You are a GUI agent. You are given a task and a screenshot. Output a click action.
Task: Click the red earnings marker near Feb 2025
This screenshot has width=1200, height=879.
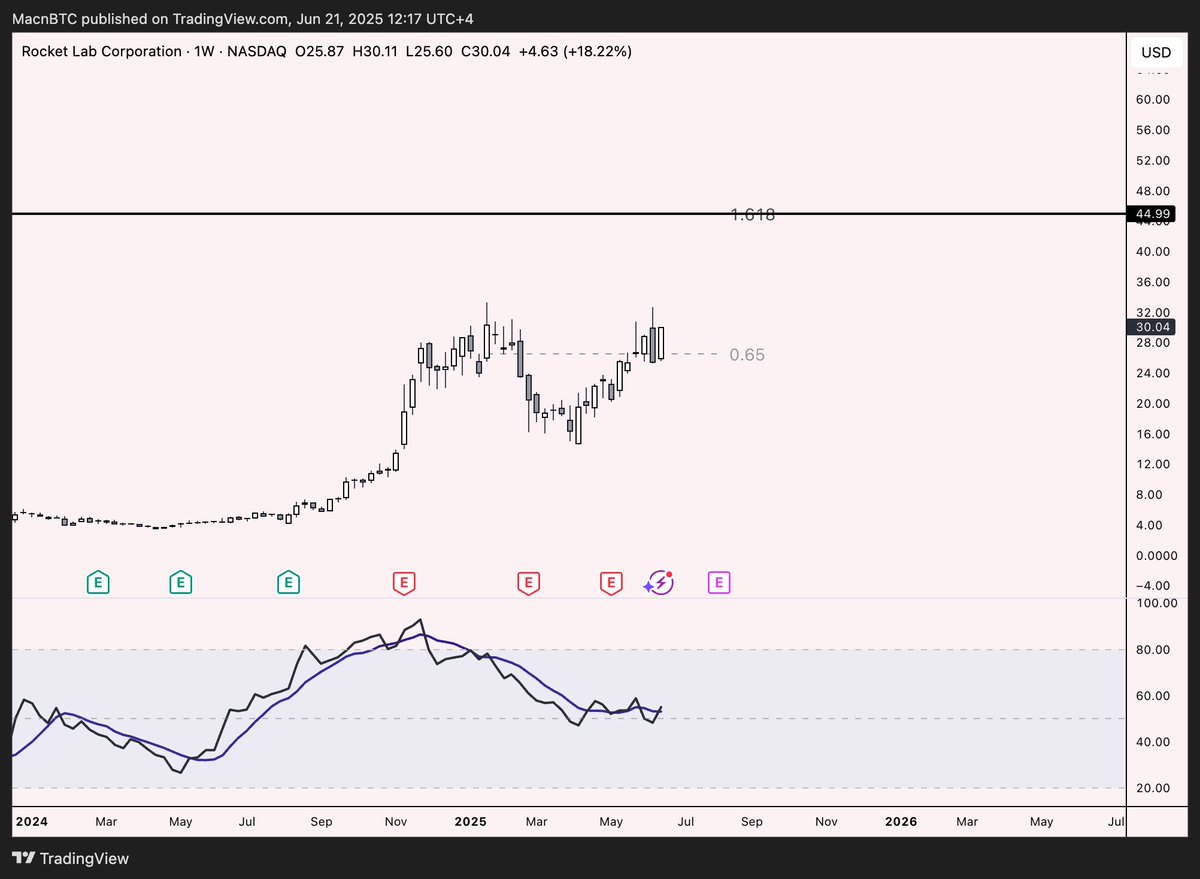[528, 581]
